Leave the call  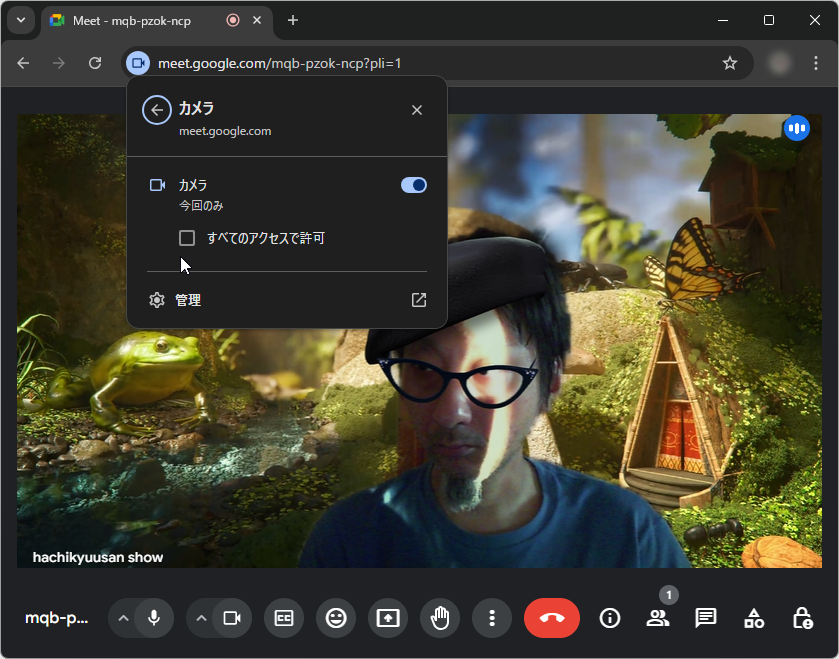(551, 618)
